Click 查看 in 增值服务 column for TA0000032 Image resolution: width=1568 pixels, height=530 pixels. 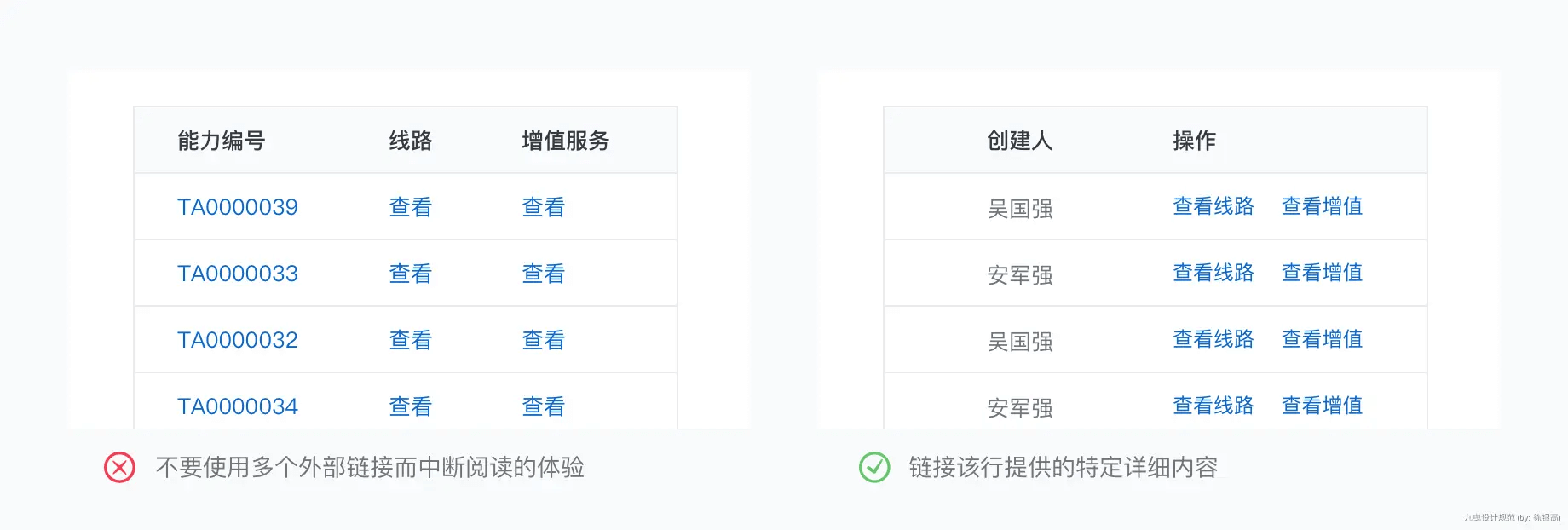[x=544, y=340]
